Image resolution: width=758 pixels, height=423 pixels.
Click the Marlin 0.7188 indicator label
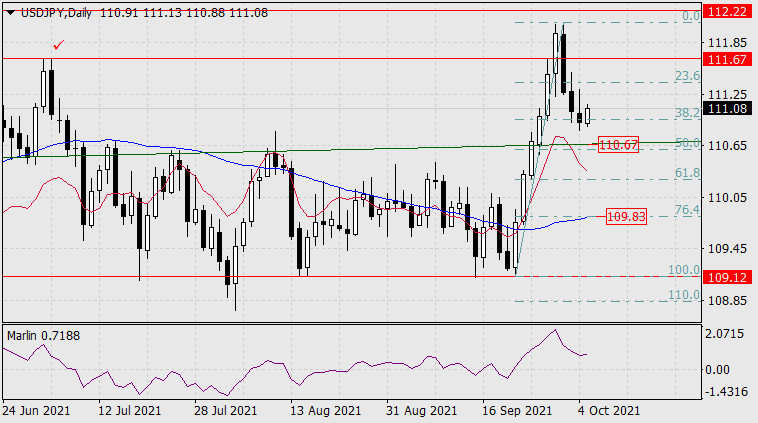coord(44,335)
